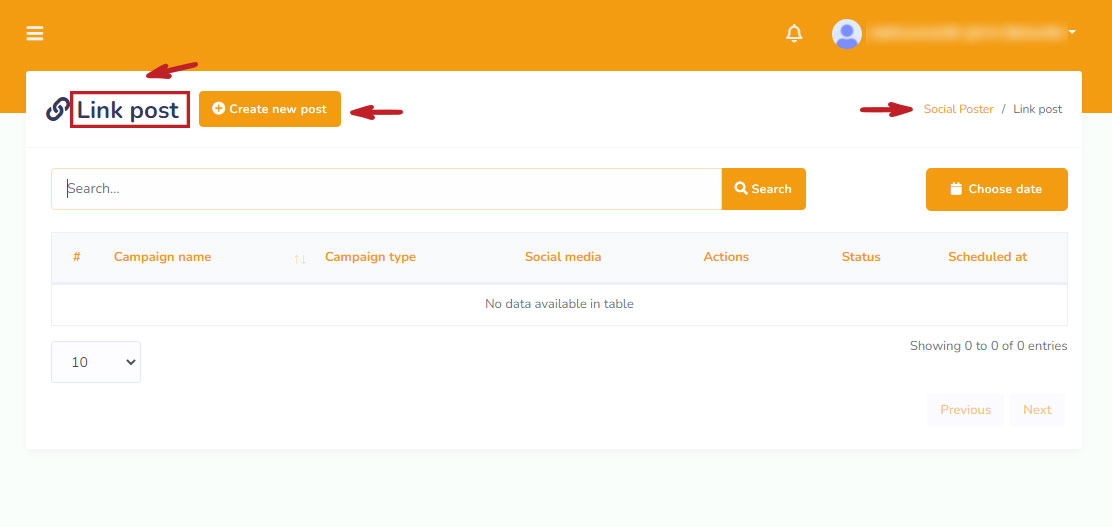Click the Status column header

860,257
